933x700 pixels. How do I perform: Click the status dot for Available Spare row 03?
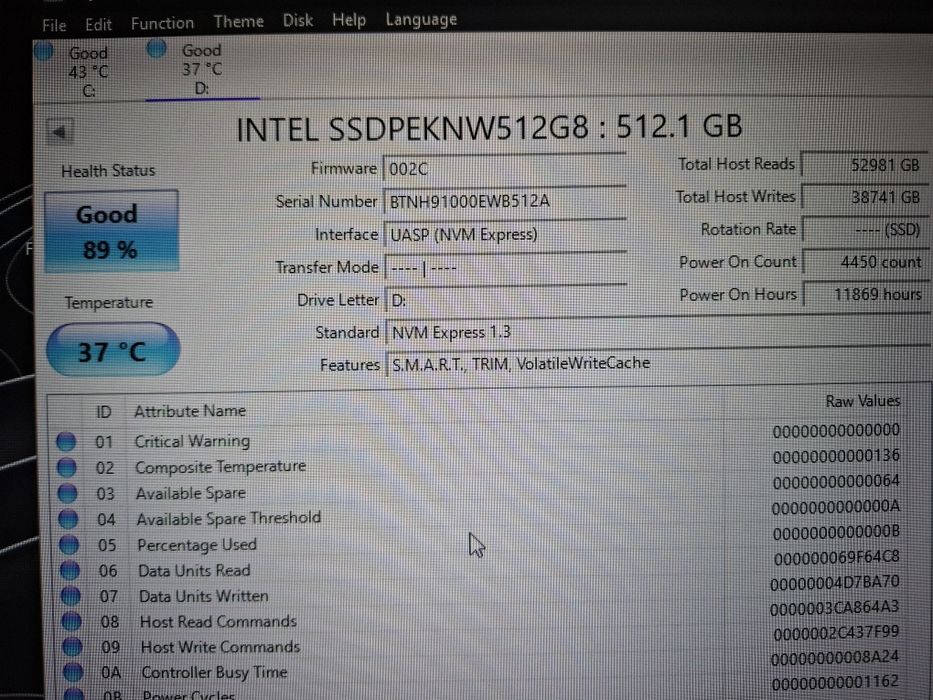(x=67, y=493)
